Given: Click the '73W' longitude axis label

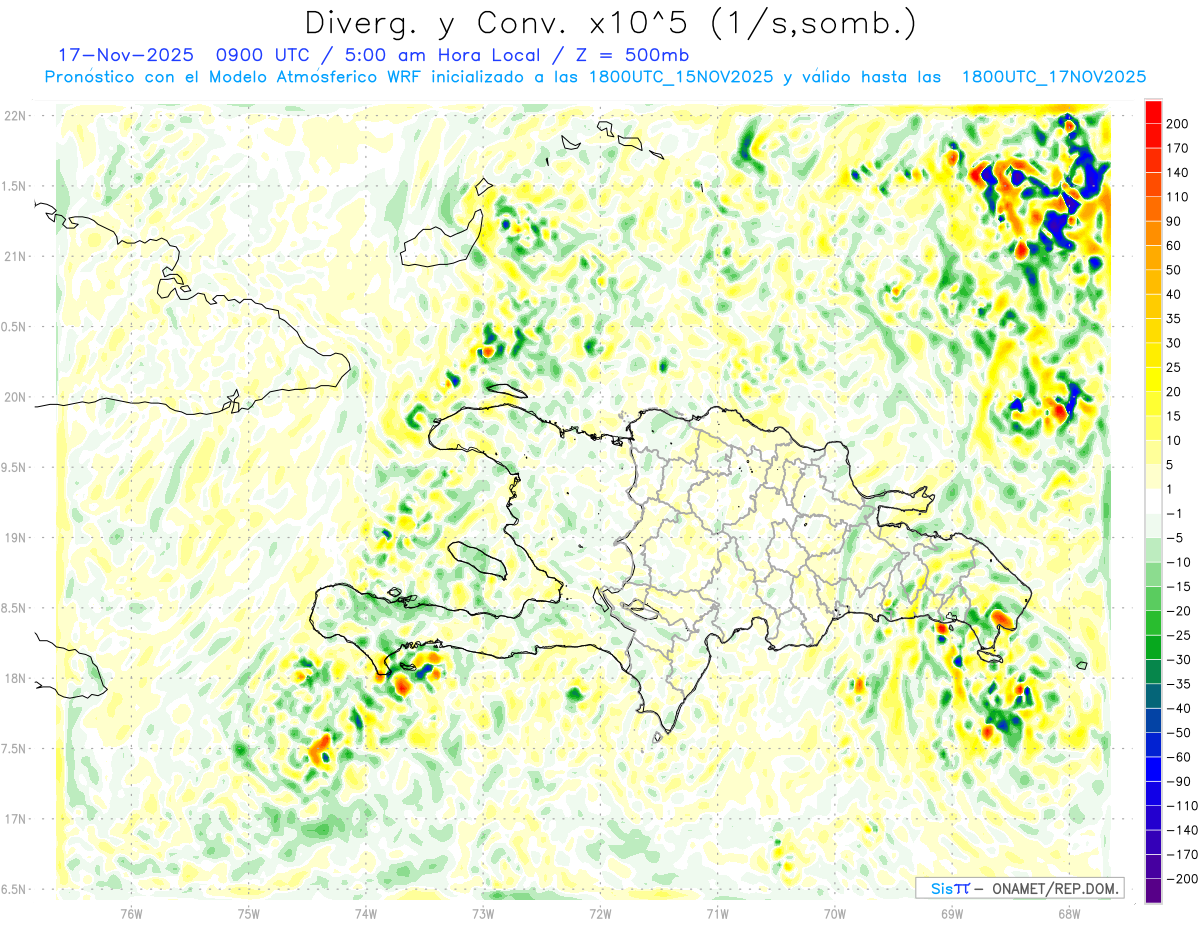Looking at the screenshot, I should 483,913.
